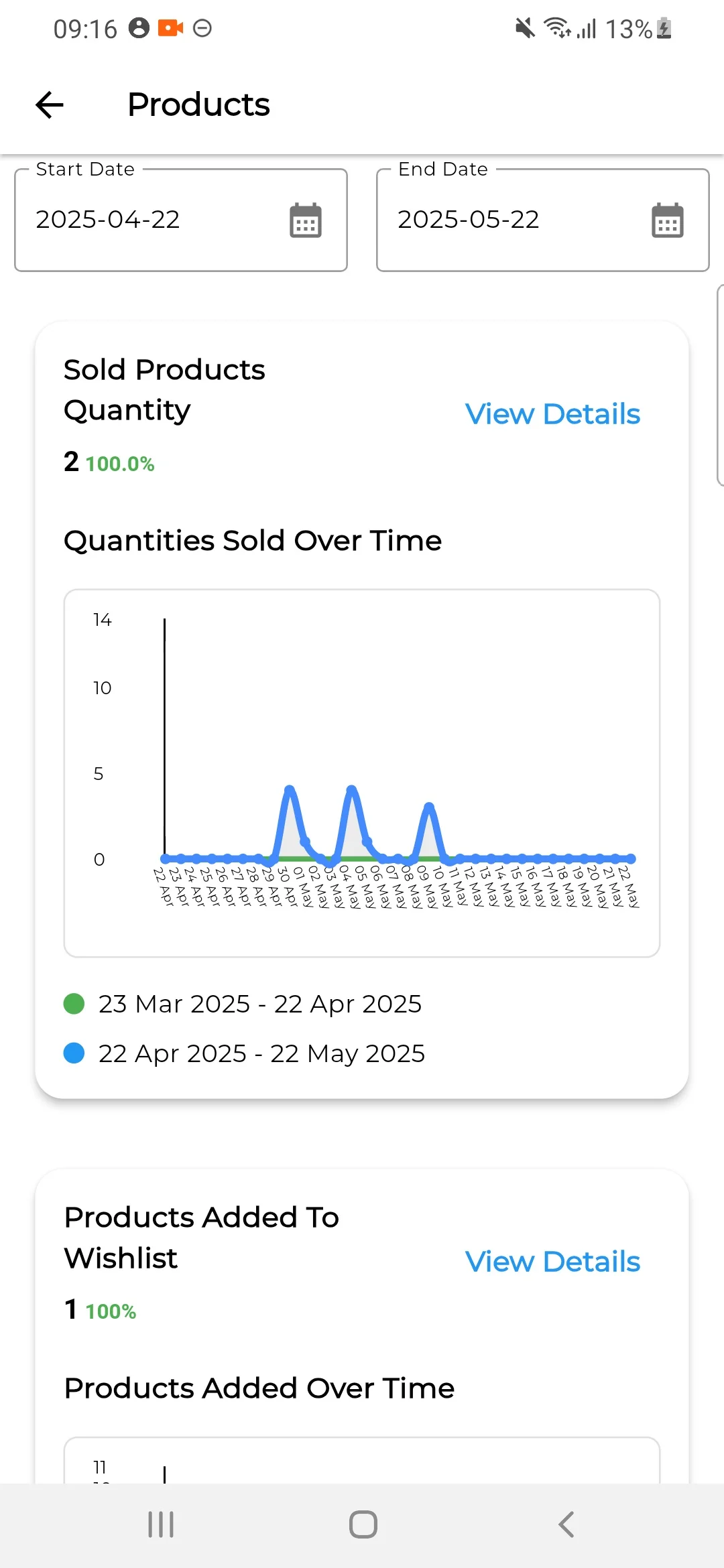Viewport: 724px width, 1568px height.
Task: View Details for Sold Products Quantity
Action: pos(552,414)
